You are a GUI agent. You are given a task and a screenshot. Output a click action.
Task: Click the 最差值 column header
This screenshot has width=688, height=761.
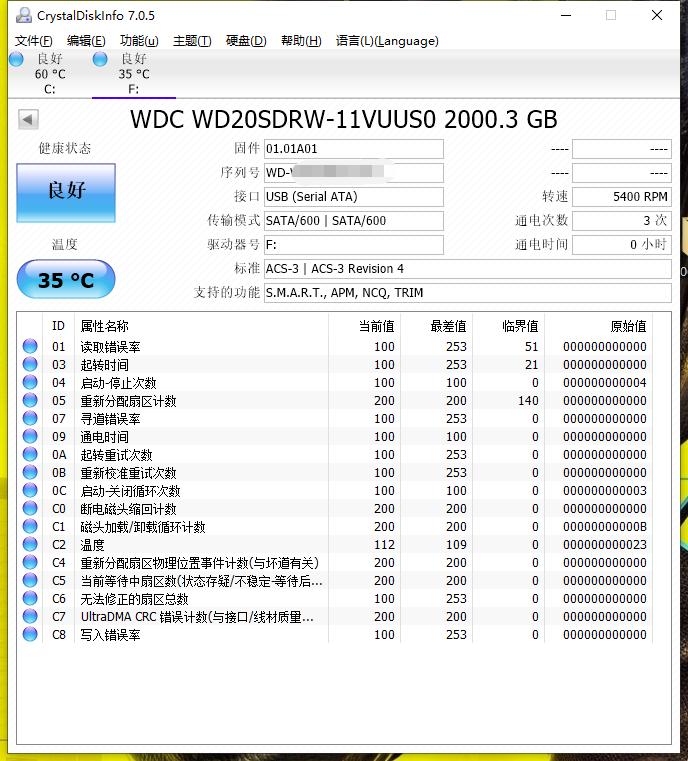[x=437, y=326]
